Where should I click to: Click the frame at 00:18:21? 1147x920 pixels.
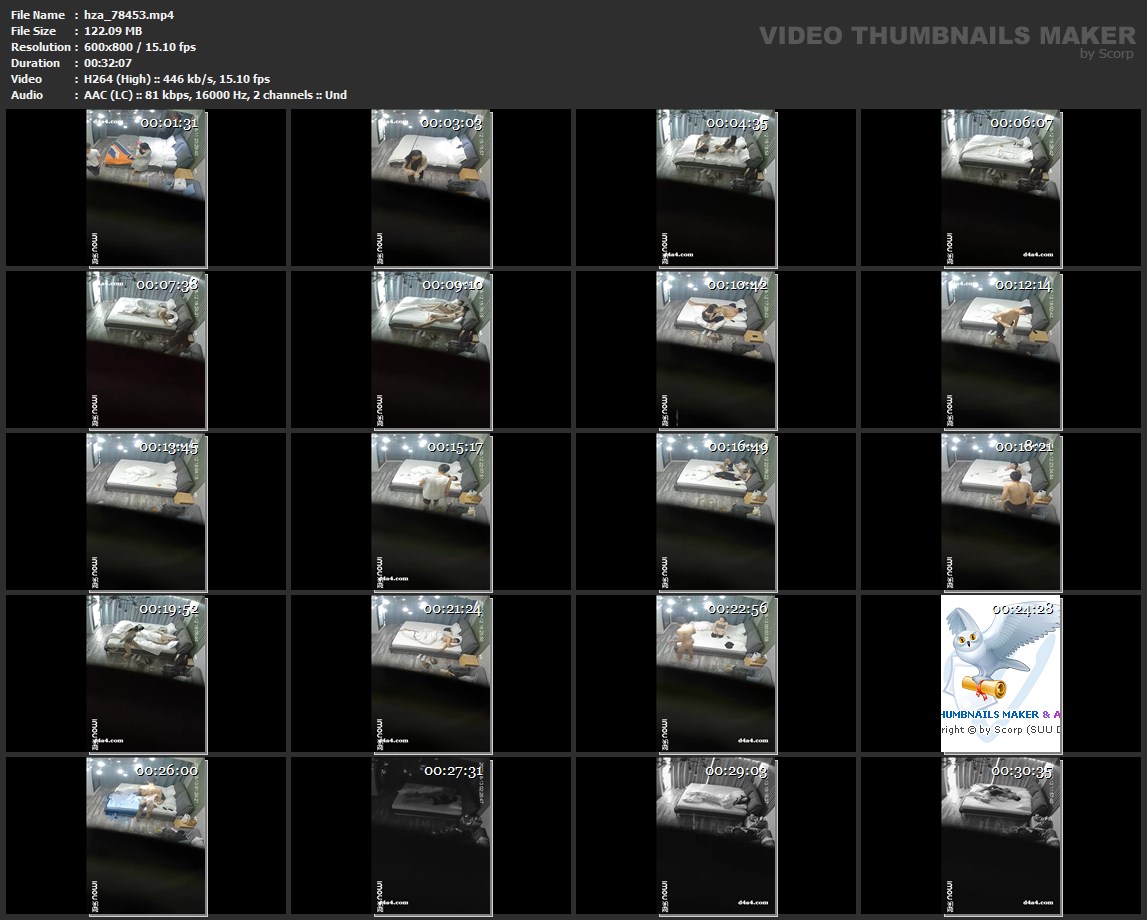[x=1001, y=512]
